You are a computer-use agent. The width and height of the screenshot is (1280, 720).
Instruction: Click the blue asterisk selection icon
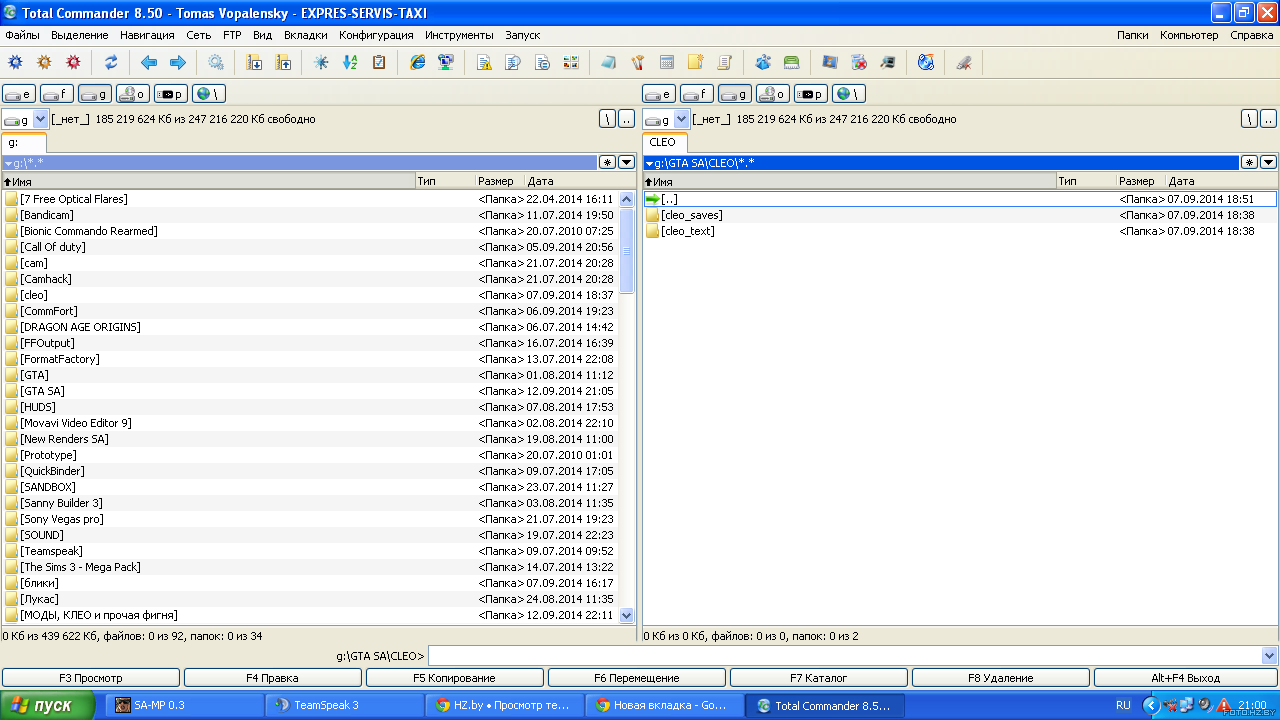[x=321, y=62]
